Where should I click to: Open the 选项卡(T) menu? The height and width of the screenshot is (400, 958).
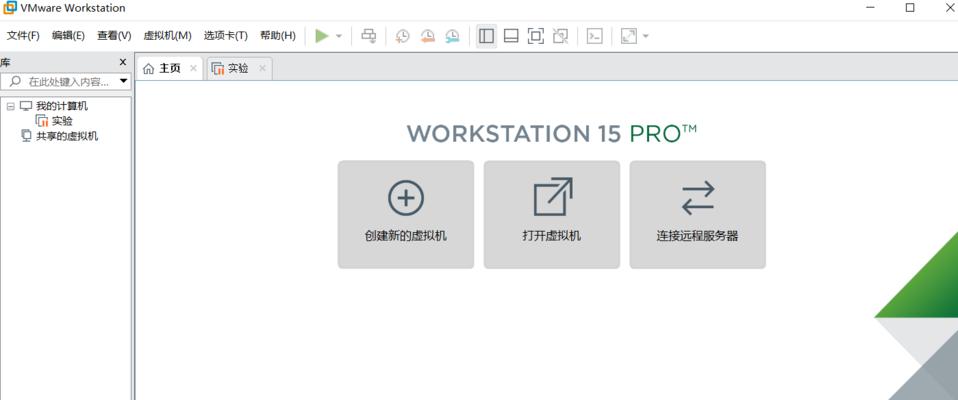click(x=226, y=35)
